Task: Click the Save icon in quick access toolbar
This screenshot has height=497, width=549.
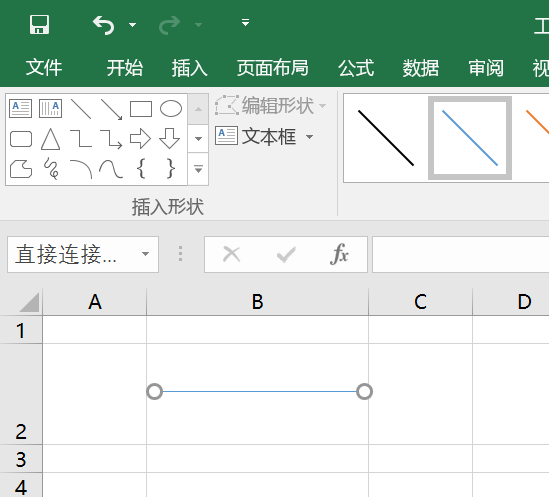Action: [x=39, y=25]
